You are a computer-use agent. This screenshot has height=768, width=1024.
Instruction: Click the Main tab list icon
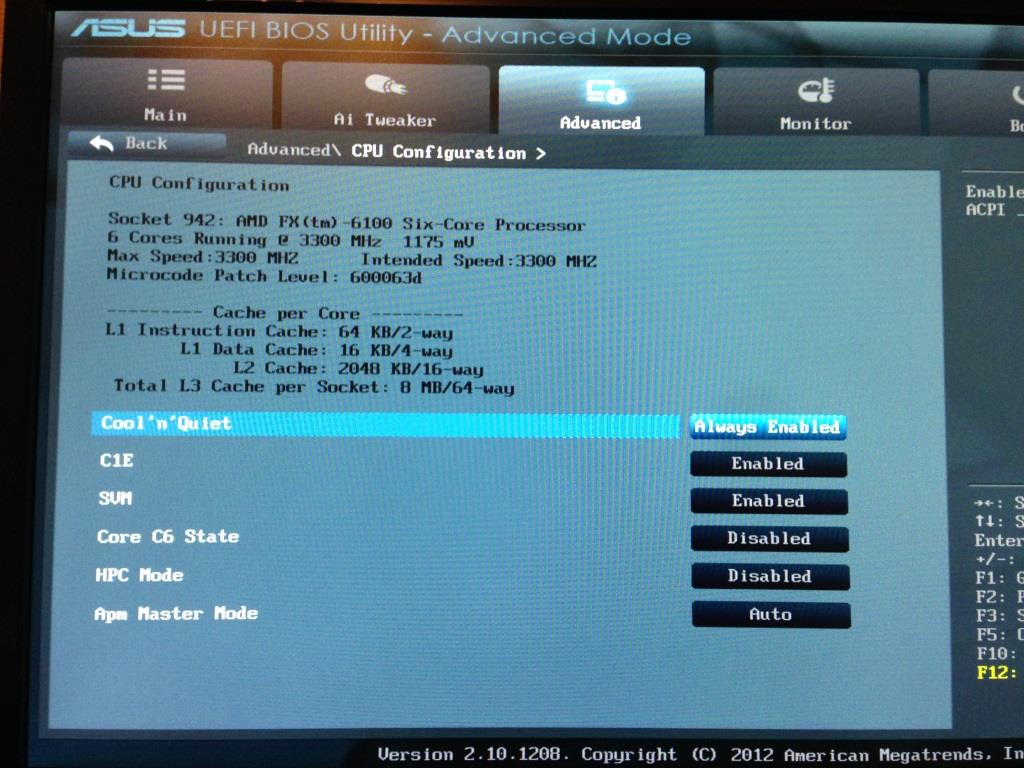pyautogui.click(x=166, y=80)
